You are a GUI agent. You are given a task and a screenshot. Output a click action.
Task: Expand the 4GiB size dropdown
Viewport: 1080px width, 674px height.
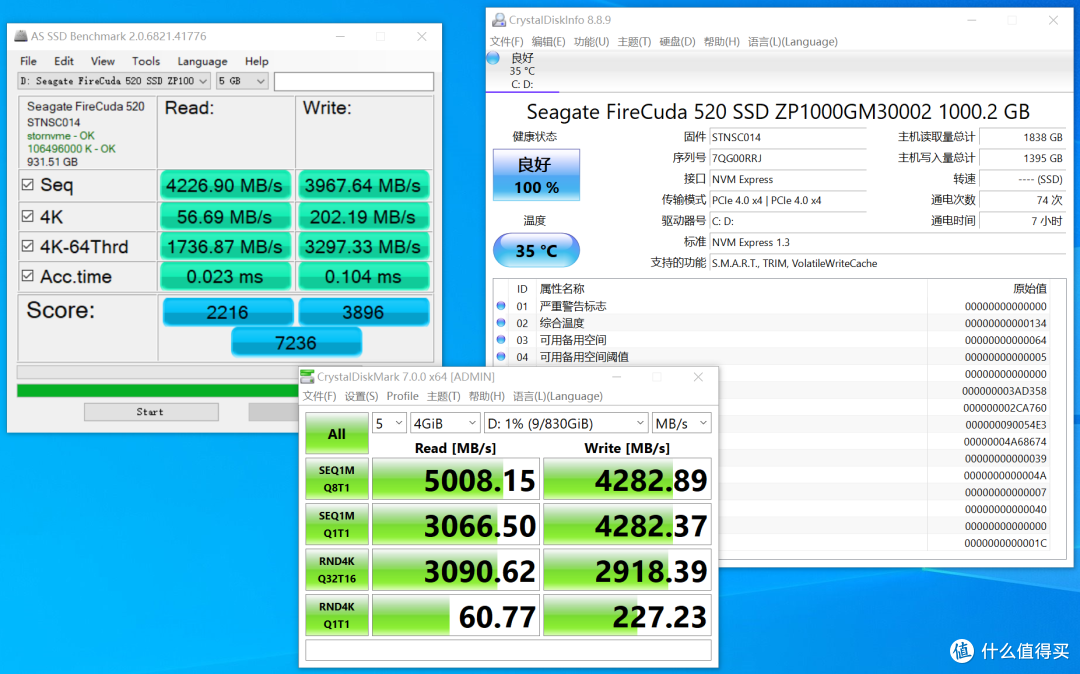coord(445,423)
